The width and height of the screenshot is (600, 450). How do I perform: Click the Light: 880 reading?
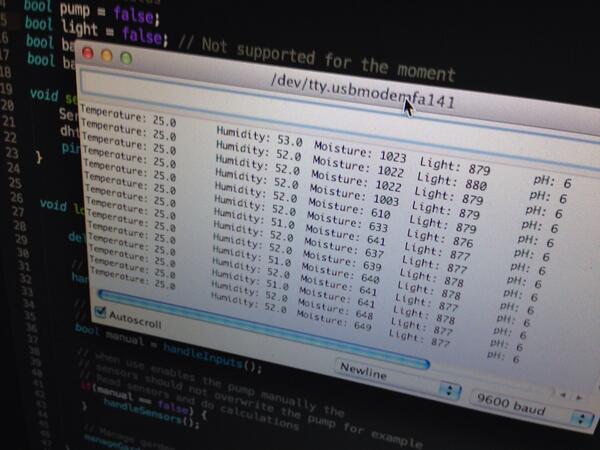tap(452, 181)
